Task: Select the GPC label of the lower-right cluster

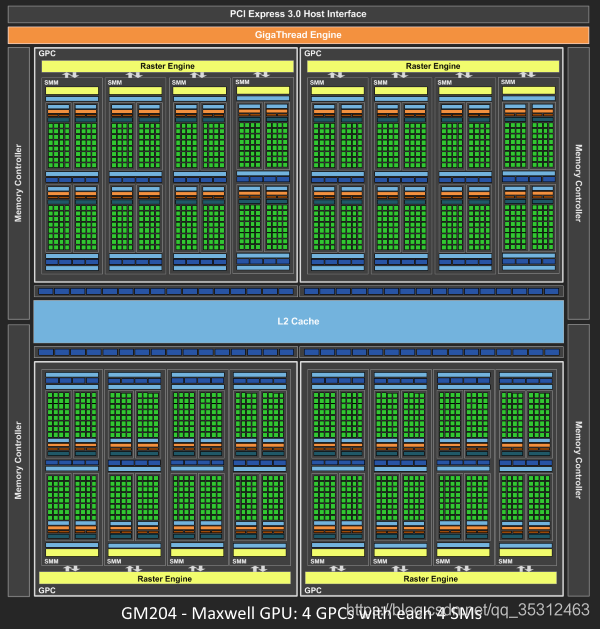Action: click(313, 590)
